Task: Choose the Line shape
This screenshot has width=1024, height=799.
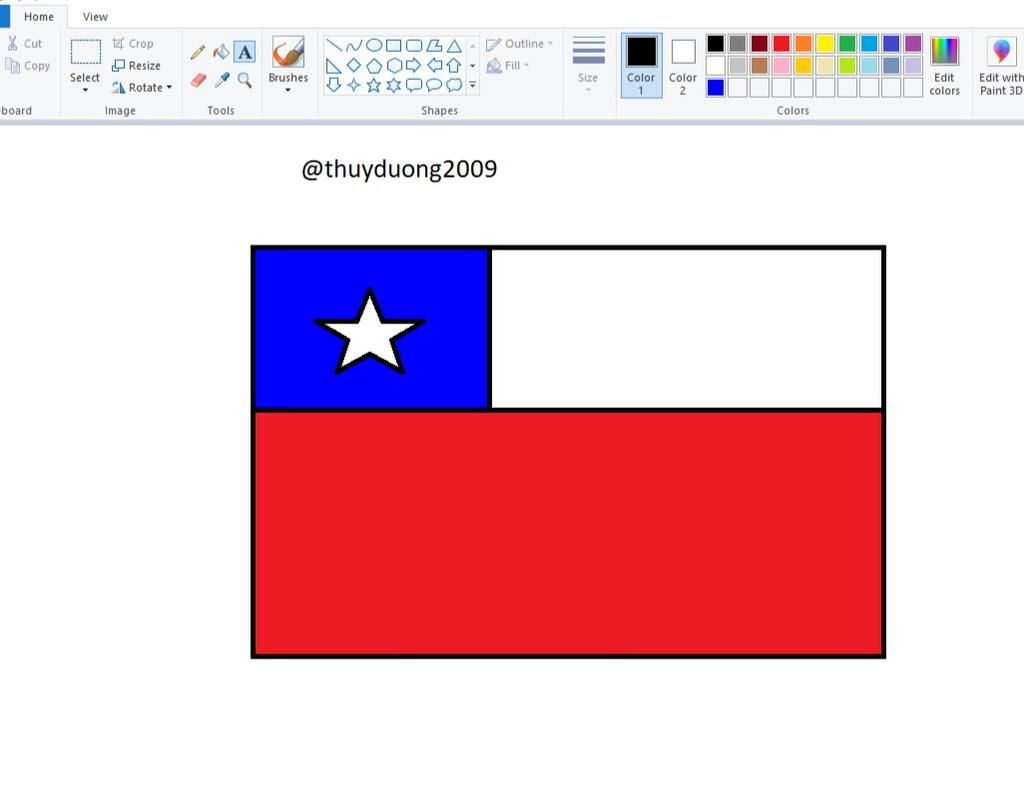Action: coord(334,45)
